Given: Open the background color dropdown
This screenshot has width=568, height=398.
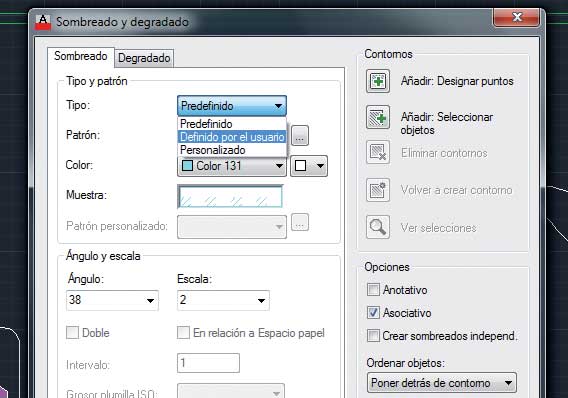Looking at the screenshot, I should click(x=309, y=166).
